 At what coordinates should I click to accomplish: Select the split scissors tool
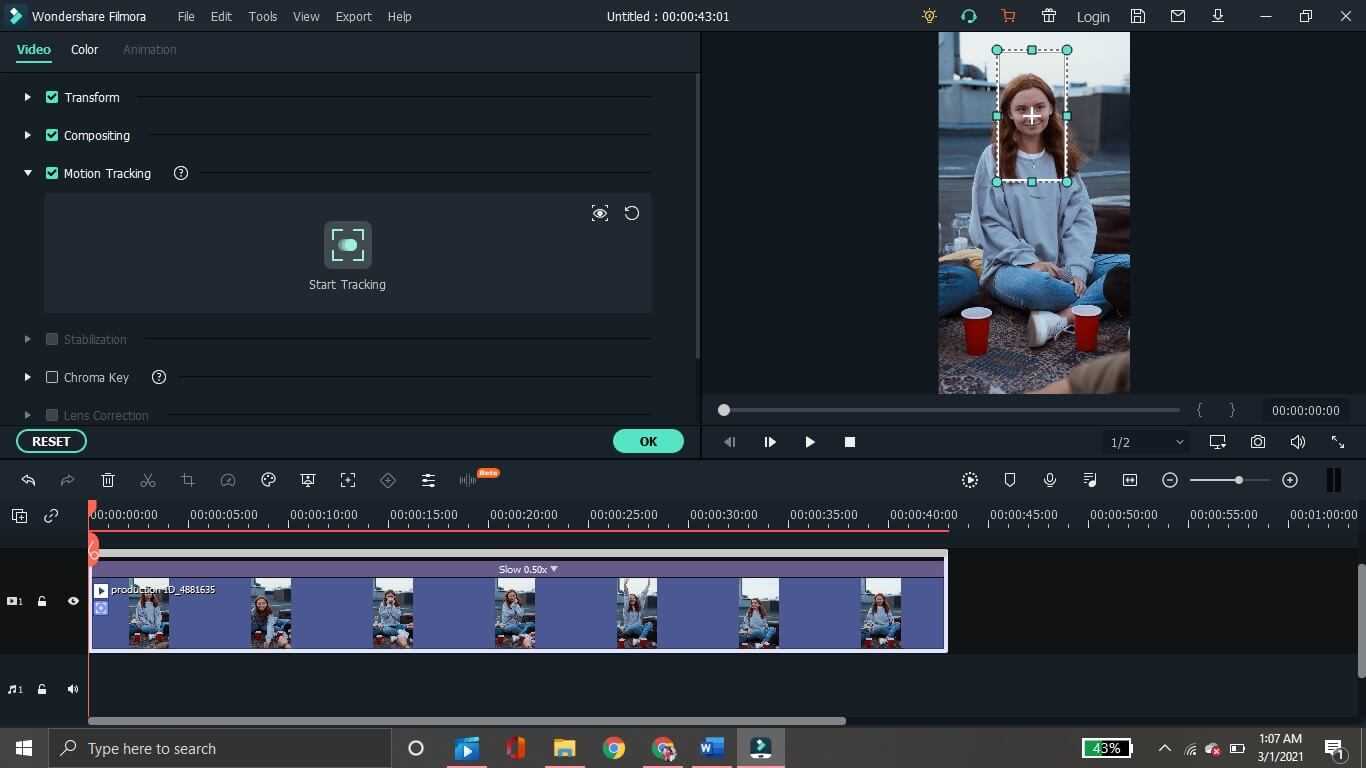pos(148,481)
